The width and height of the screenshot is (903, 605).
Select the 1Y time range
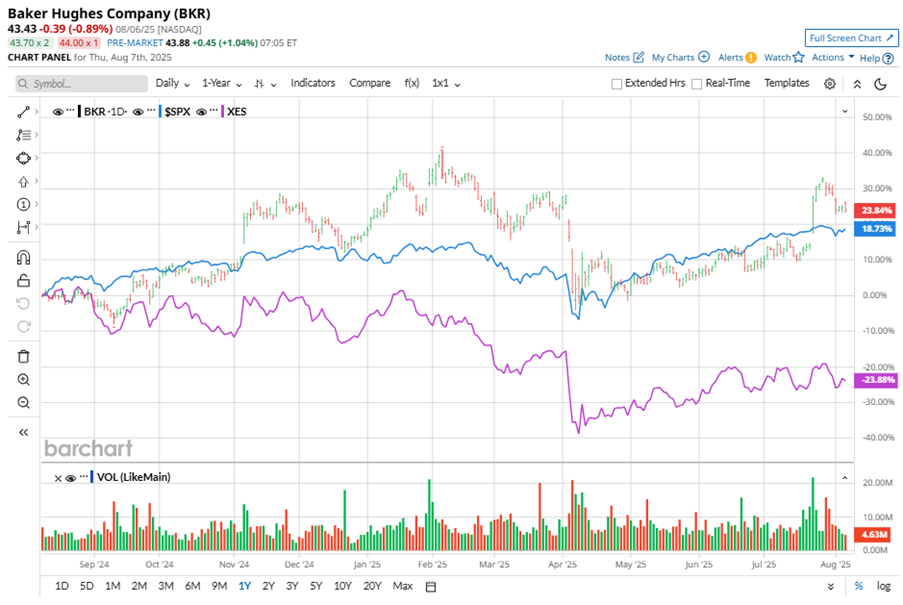point(245,586)
